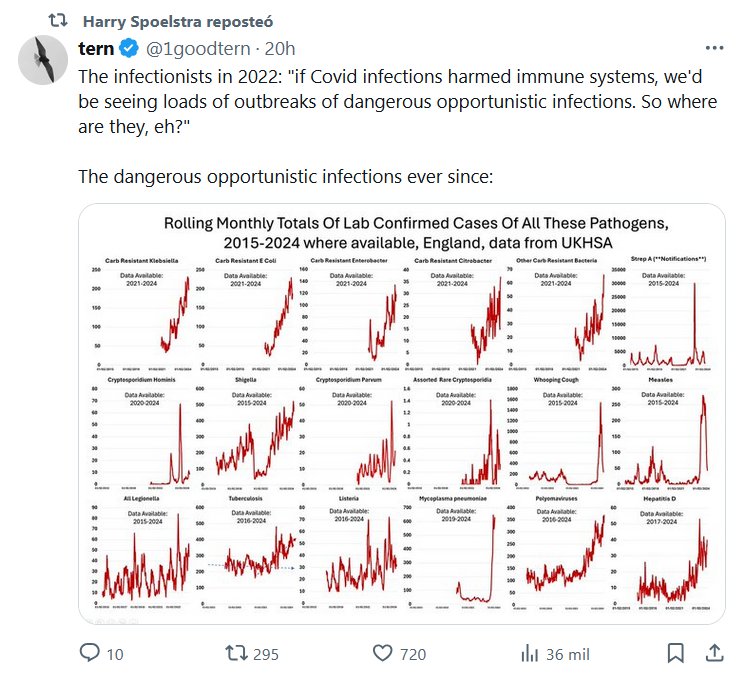Repost this tweet using retweet icon
The width and height of the screenshot is (742, 678).
(x=236, y=653)
